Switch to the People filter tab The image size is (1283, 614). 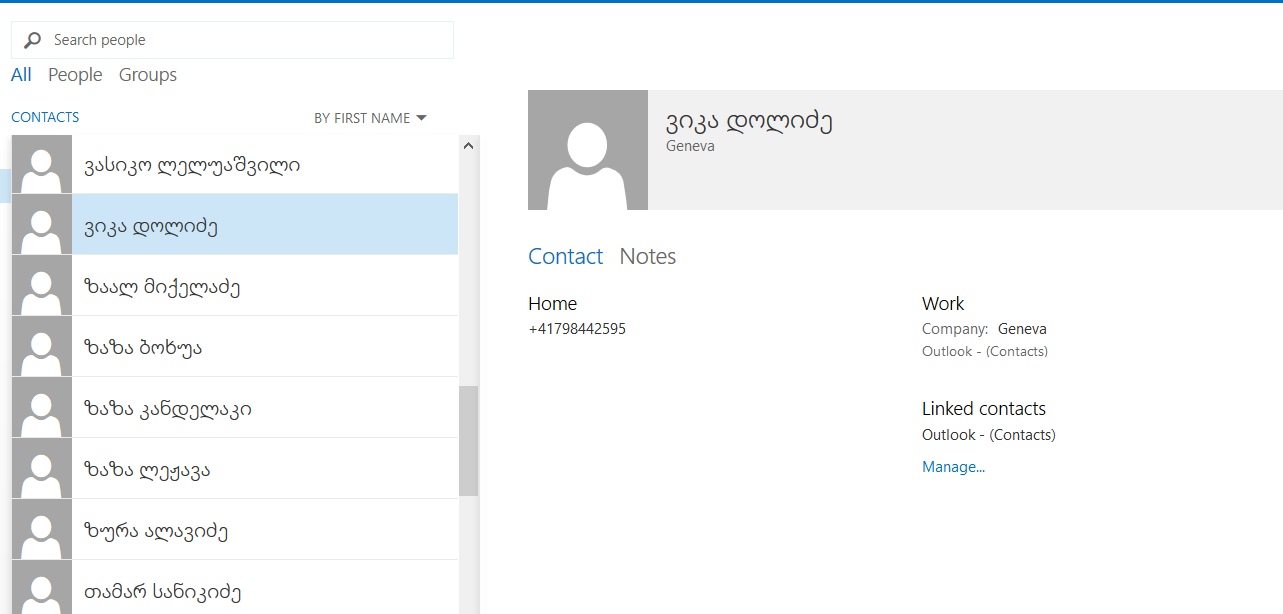point(75,75)
